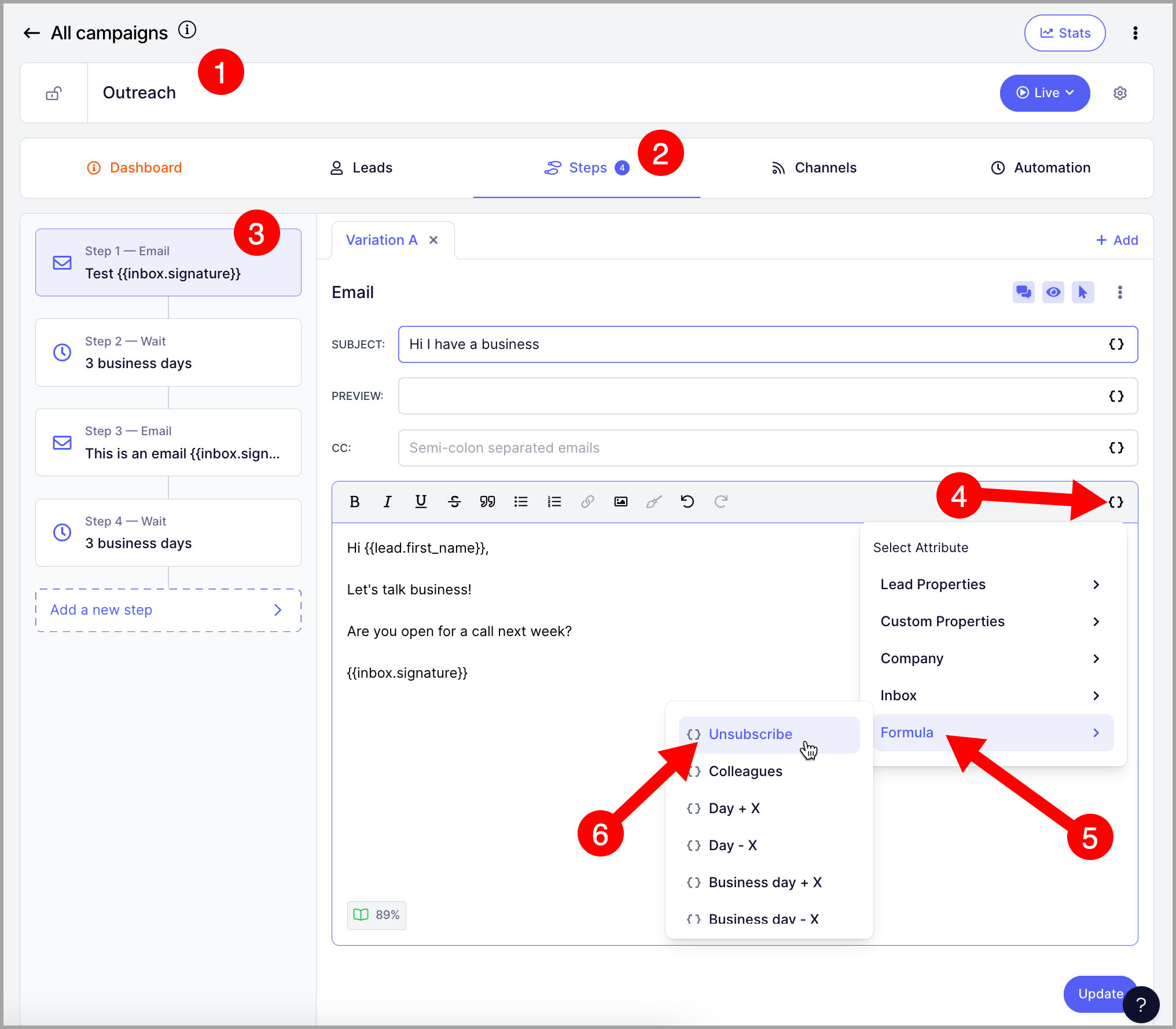Go back using the All campaigns arrow
Screen dimensions: 1176x1029
click(31, 34)
